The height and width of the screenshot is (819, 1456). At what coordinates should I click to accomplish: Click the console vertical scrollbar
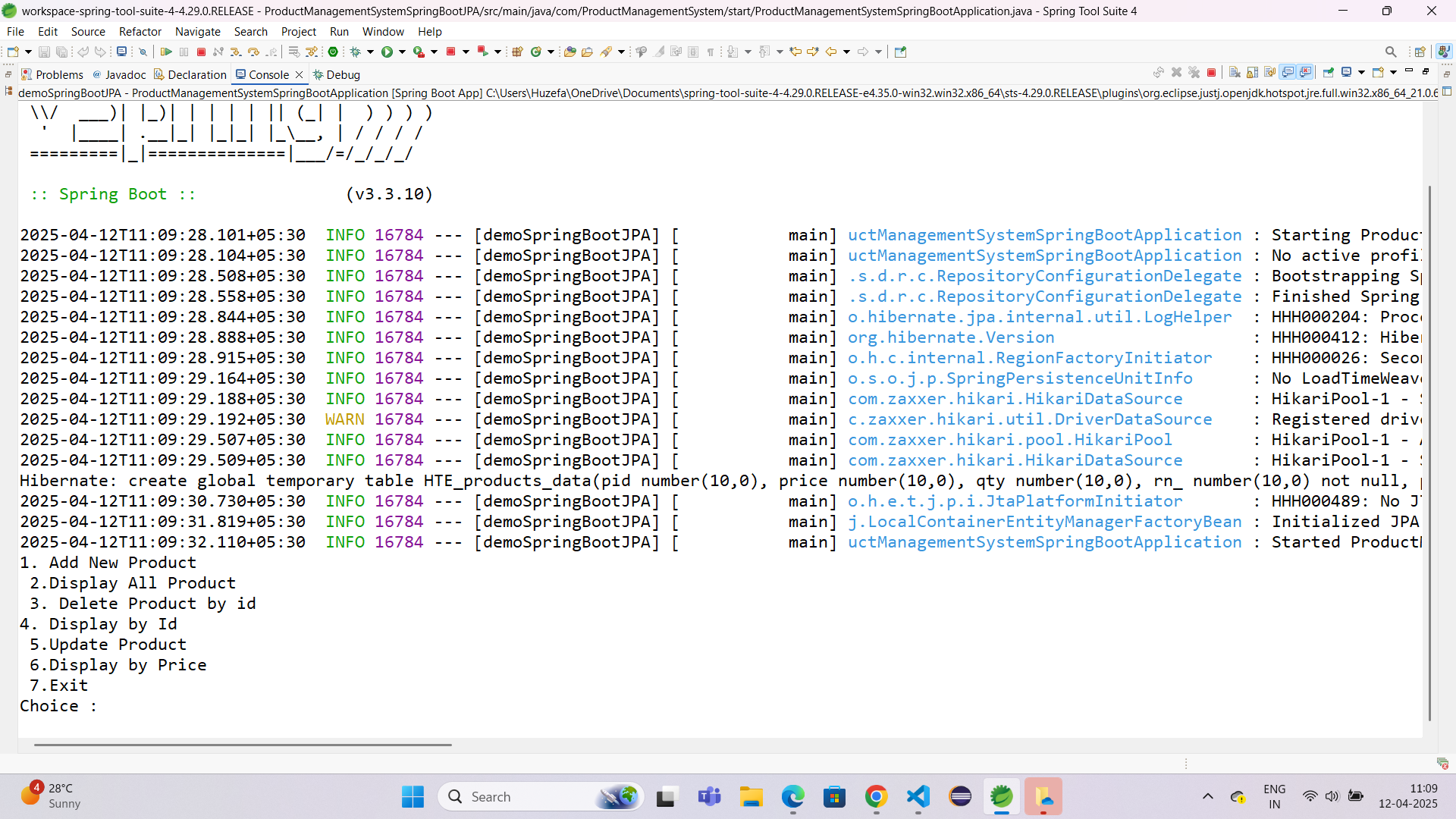tap(1429, 453)
